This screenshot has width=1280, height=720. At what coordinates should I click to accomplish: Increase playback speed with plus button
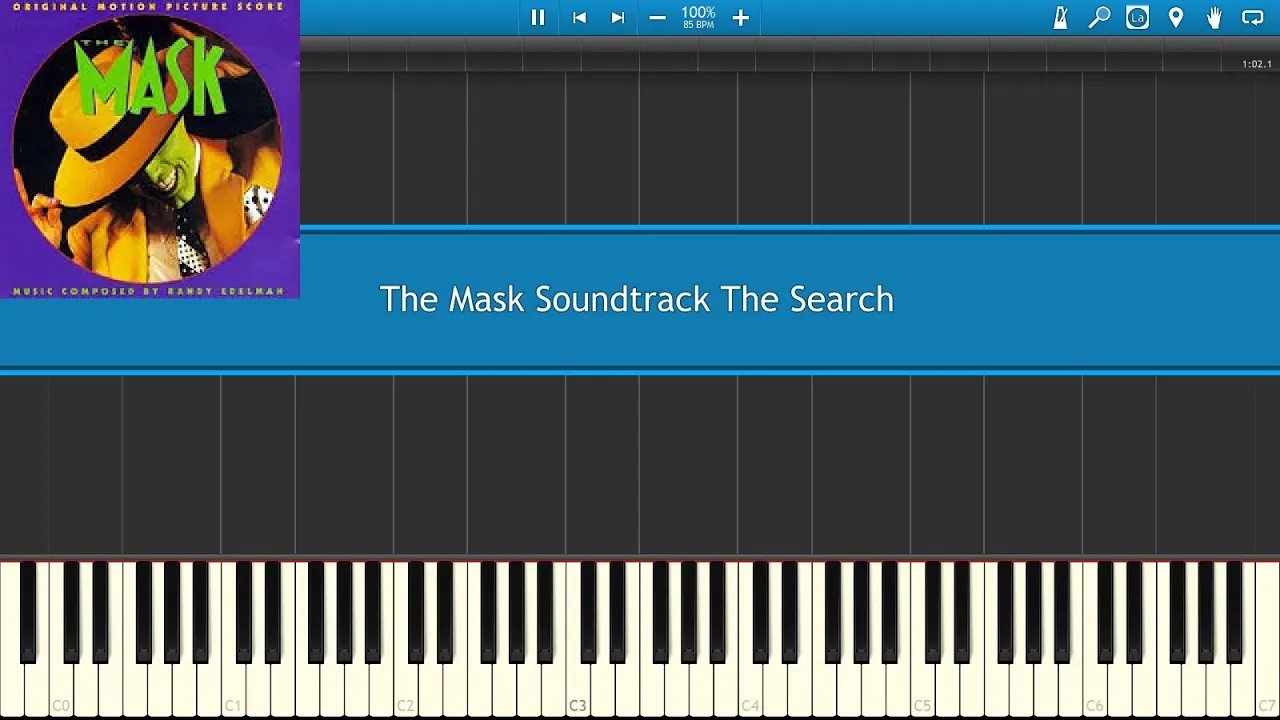coord(740,17)
